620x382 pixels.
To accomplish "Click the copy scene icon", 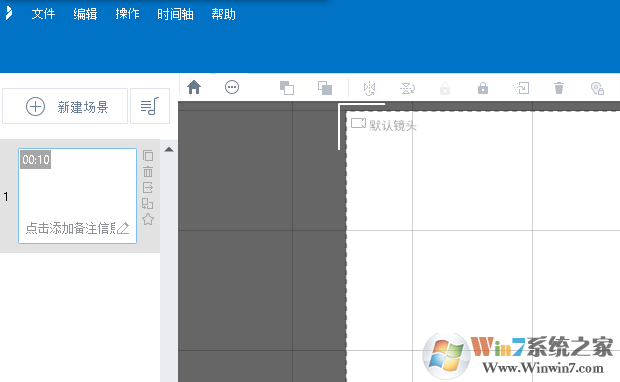I will tap(148, 155).
